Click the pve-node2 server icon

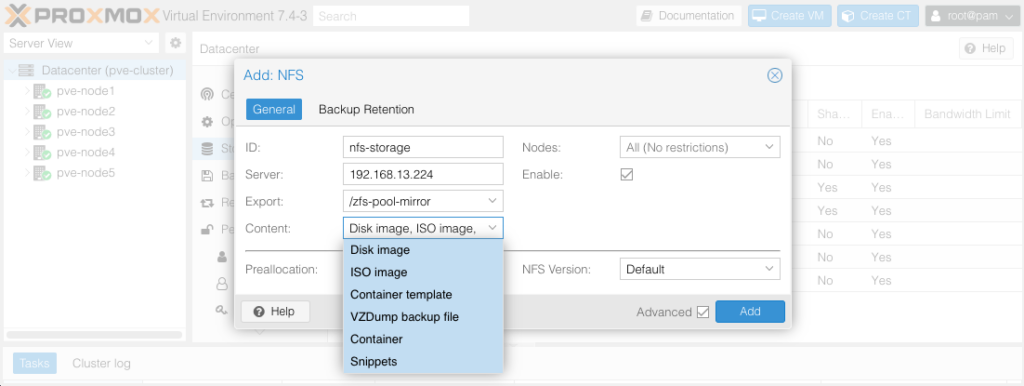[x=42, y=112]
